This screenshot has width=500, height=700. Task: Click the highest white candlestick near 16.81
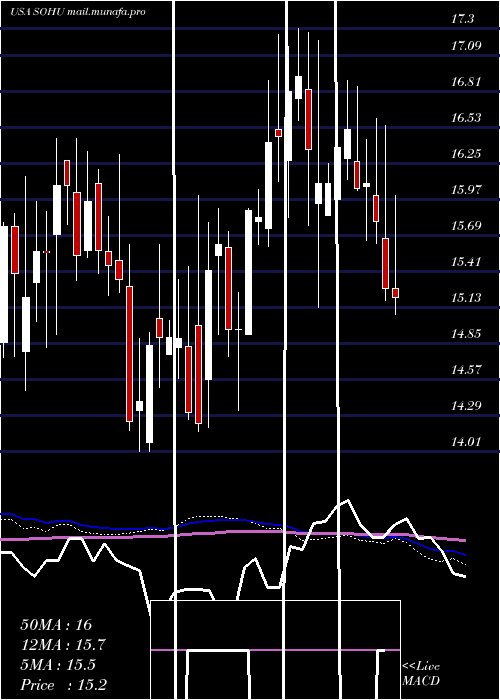point(298,88)
